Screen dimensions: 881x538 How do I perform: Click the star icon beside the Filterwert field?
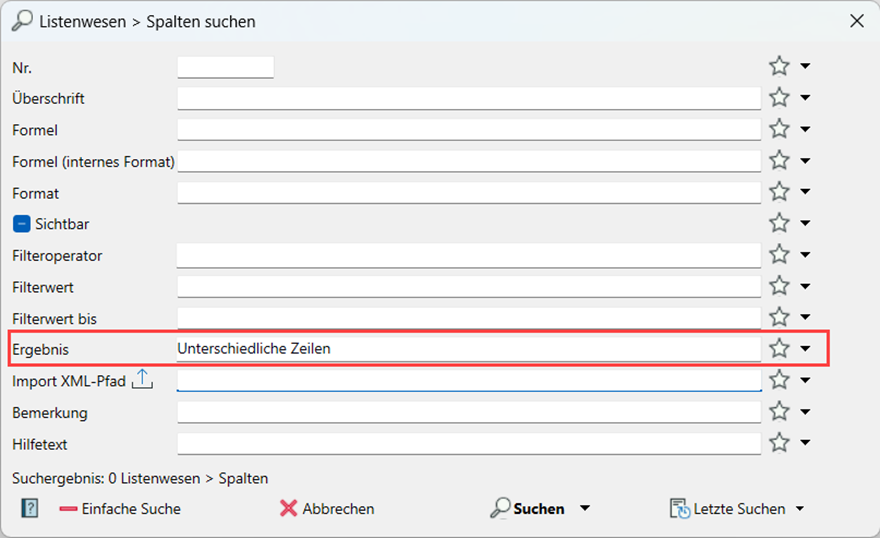tap(779, 287)
